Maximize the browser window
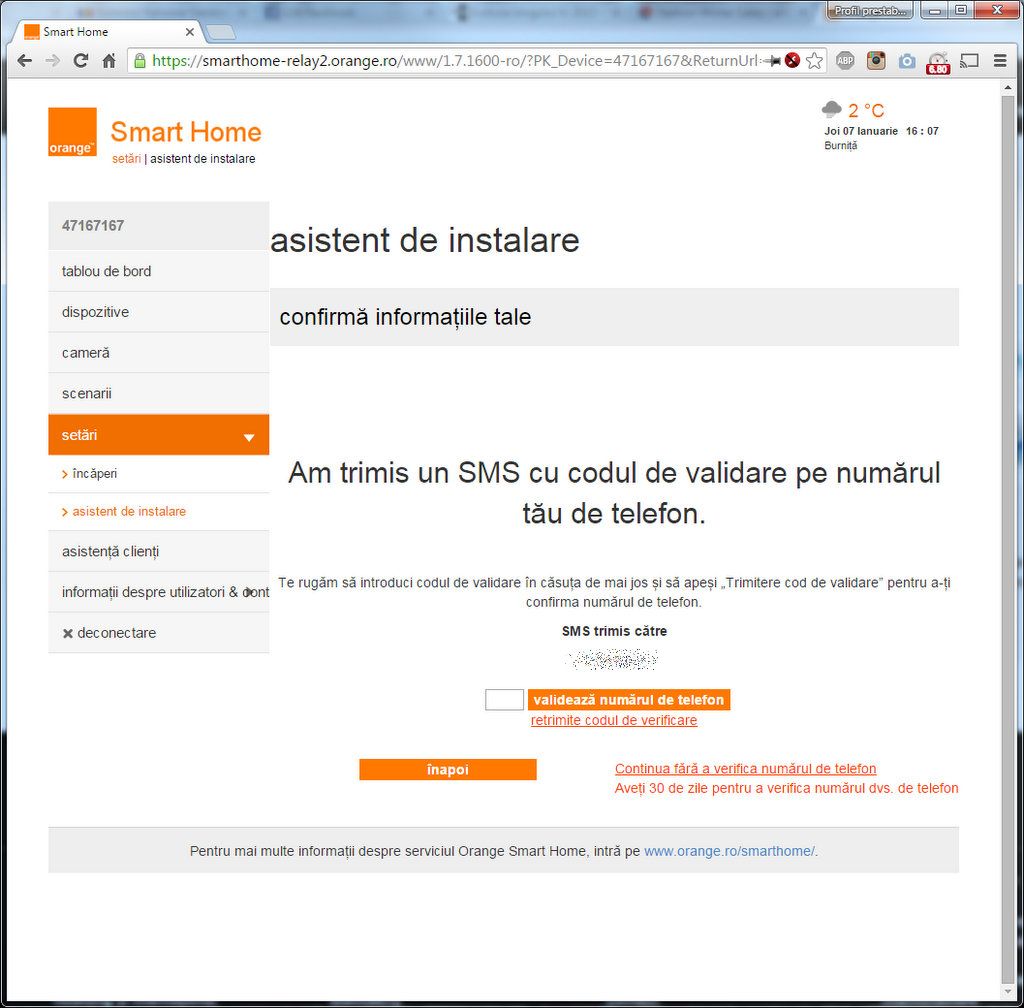1024x1008 pixels. pyautogui.click(x=961, y=10)
